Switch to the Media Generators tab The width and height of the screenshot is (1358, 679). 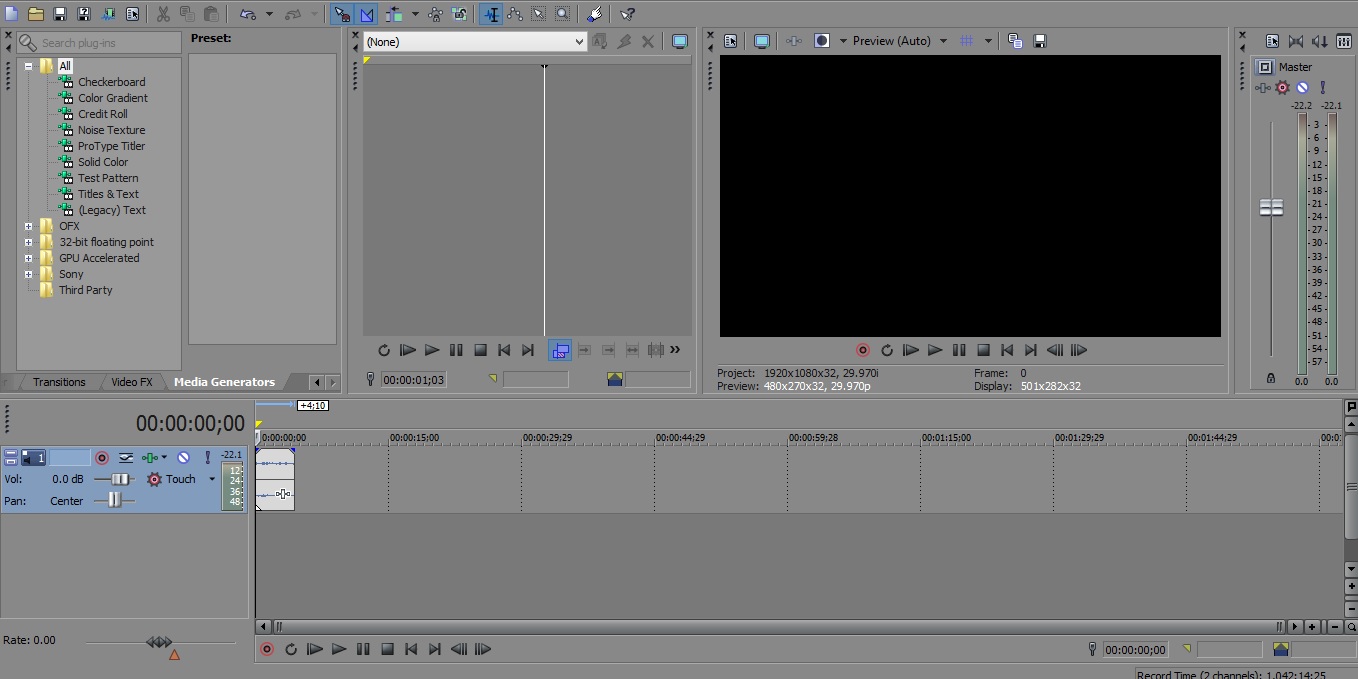coord(224,382)
